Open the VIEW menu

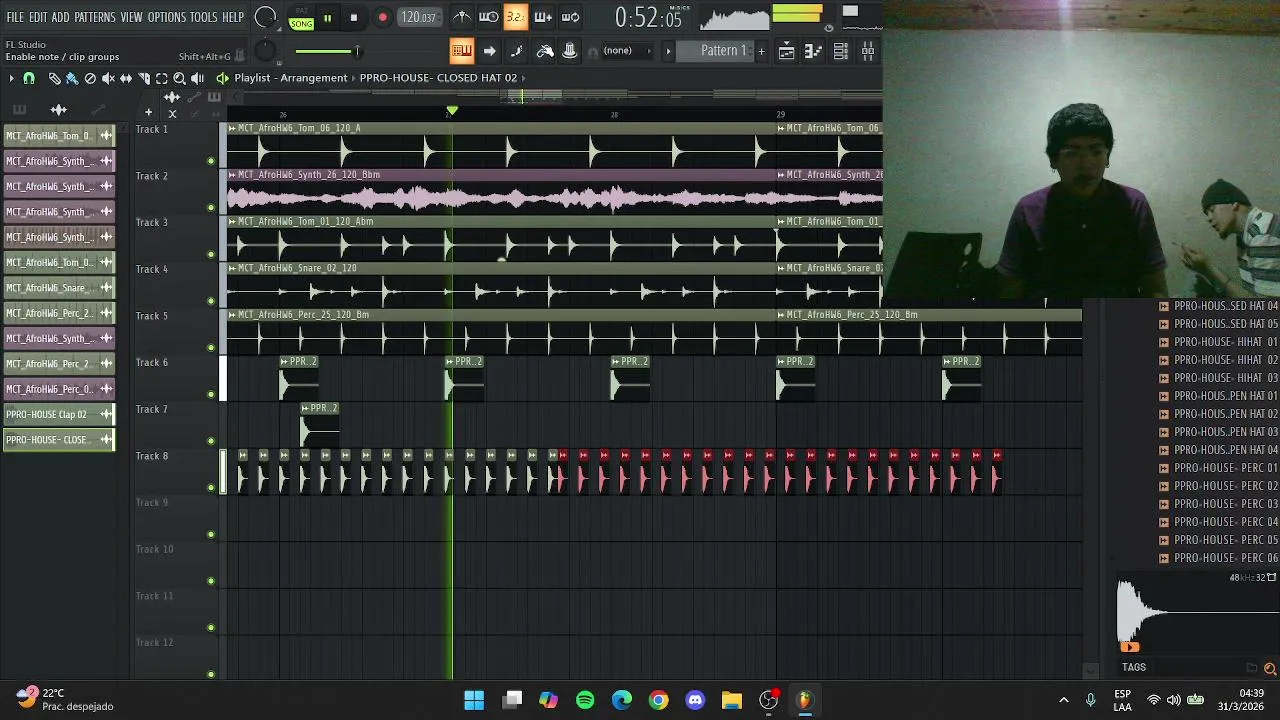tap(131, 18)
